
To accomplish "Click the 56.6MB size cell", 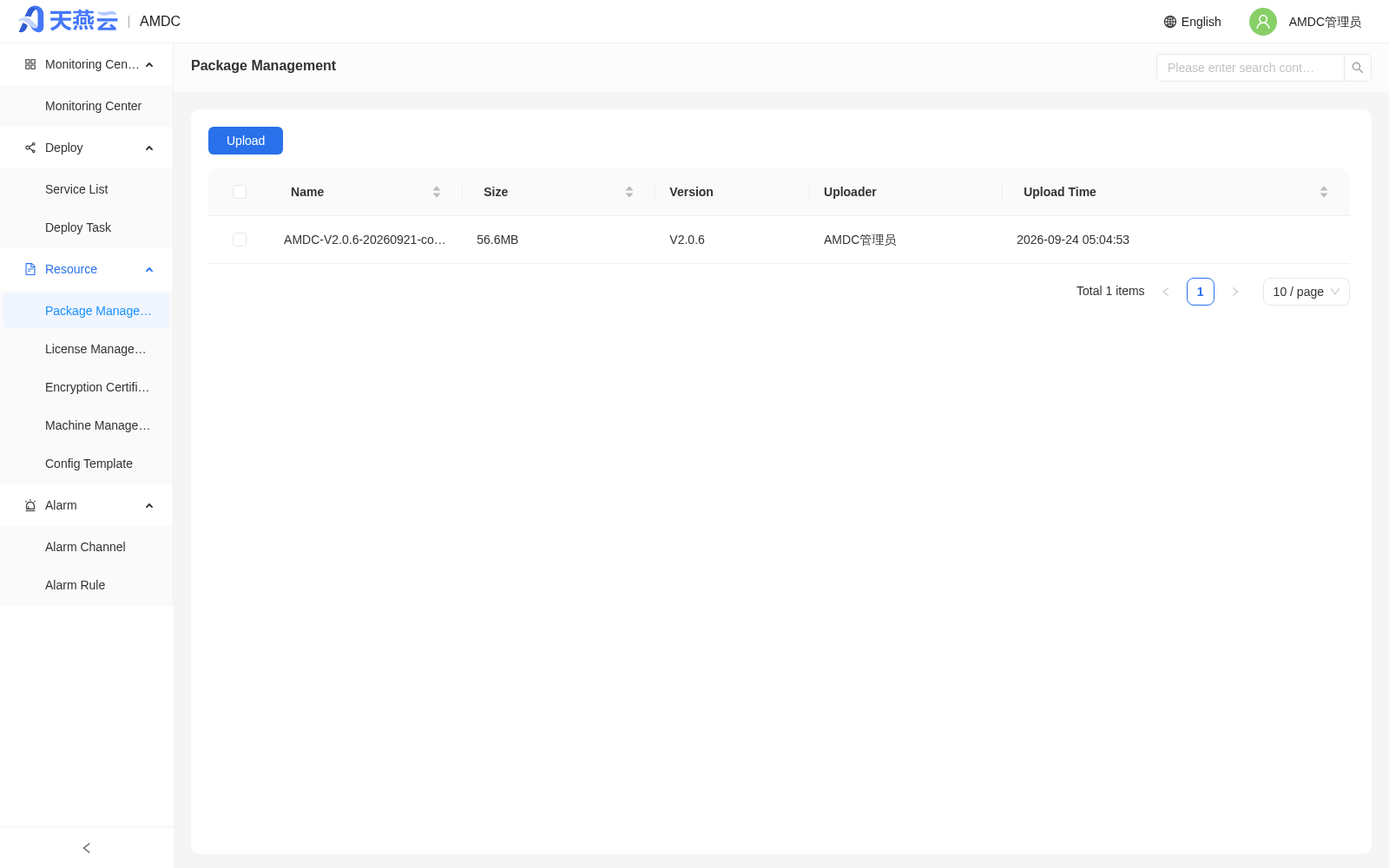I will (497, 240).
